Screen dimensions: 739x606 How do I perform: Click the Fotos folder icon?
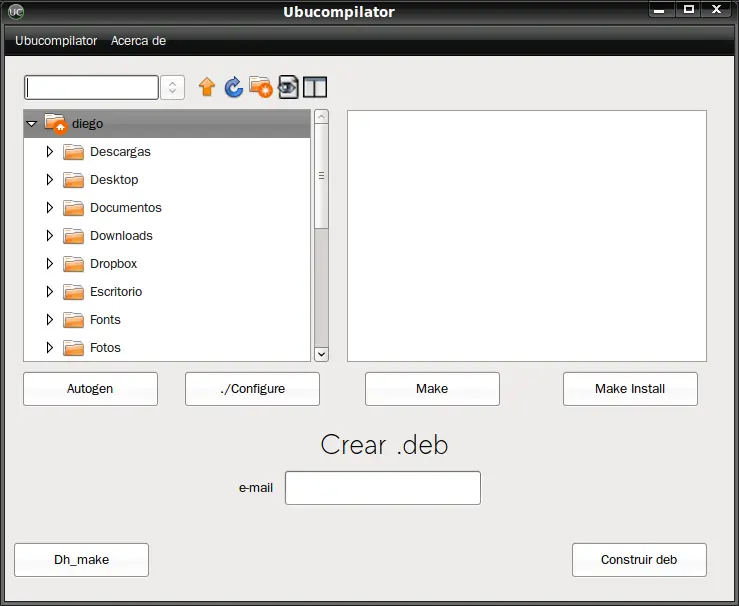(x=74, y=348)
